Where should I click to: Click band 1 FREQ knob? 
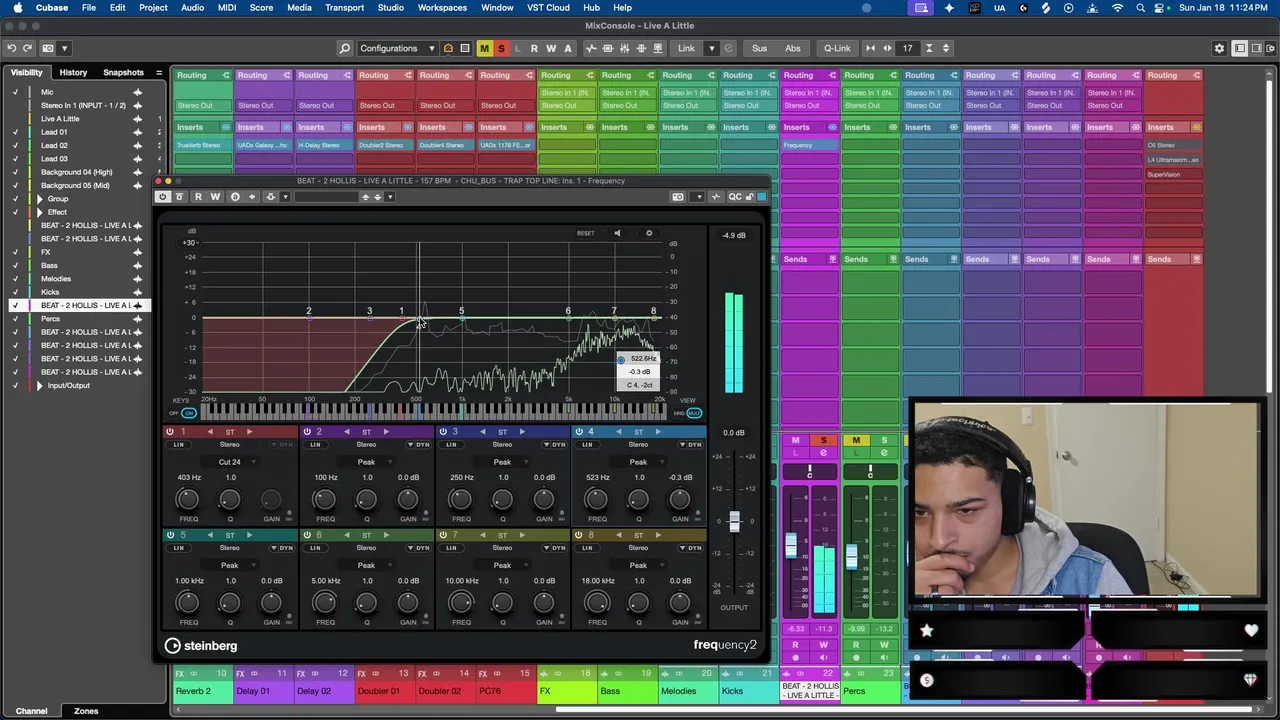click(x=187, y=499)
